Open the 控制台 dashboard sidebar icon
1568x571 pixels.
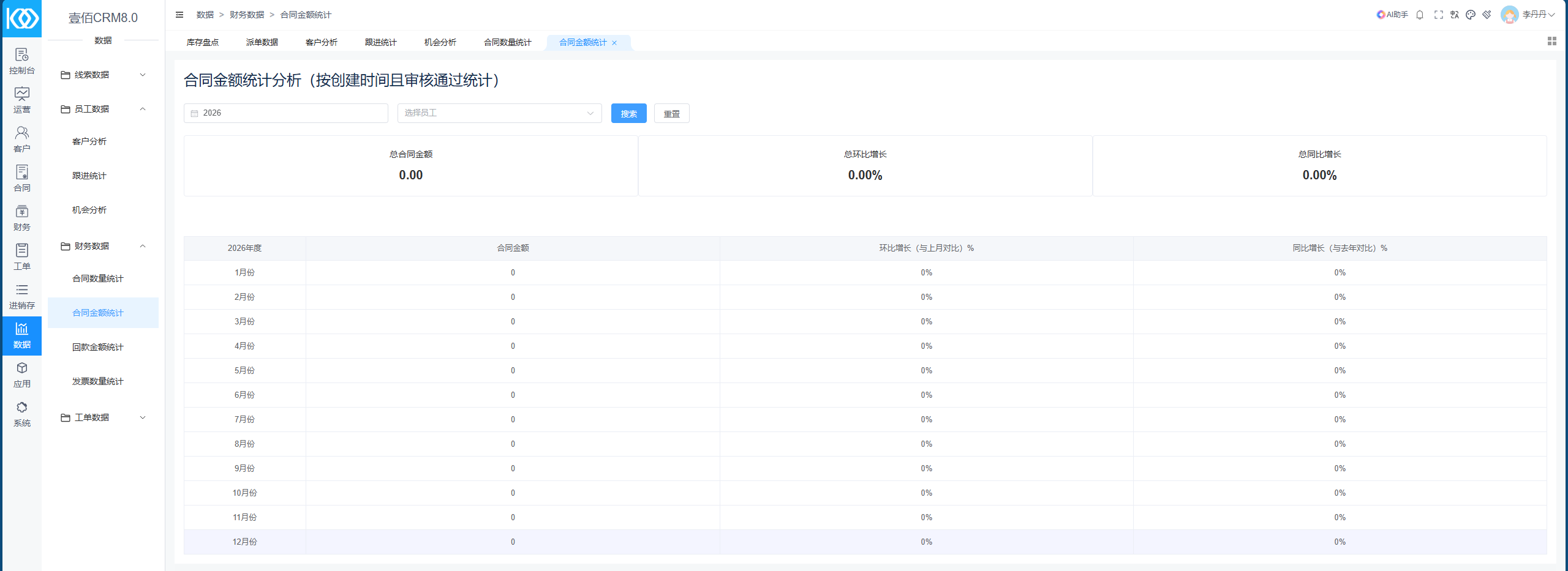pos(22,61)
